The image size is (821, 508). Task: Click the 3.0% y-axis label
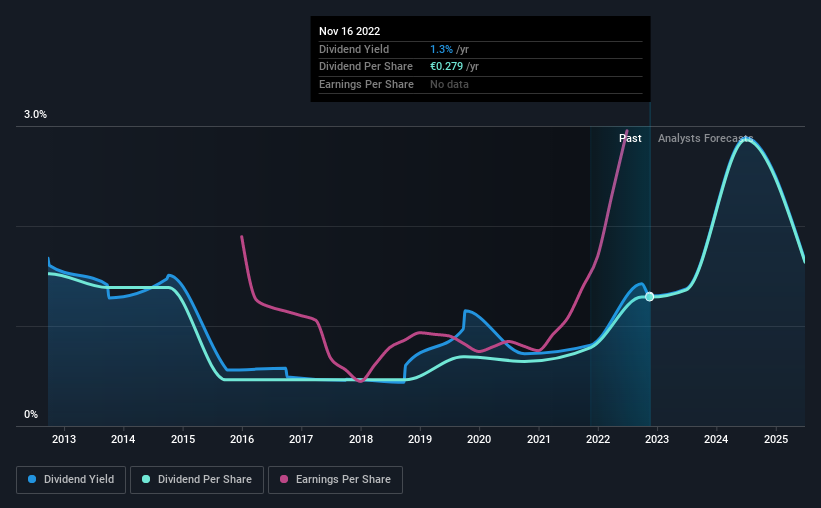pos(35,115)
